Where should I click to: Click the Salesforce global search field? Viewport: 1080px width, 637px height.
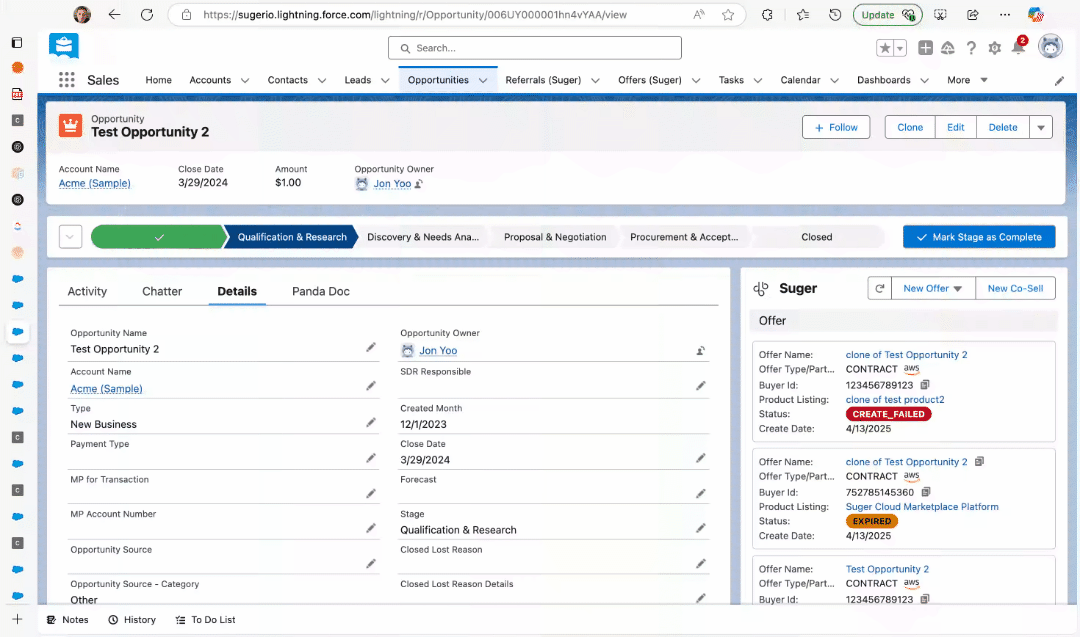tap(534, 48)
